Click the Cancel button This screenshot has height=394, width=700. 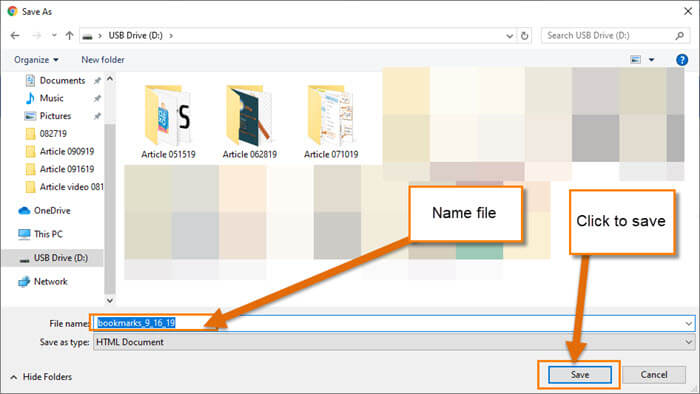pos(654,375)
